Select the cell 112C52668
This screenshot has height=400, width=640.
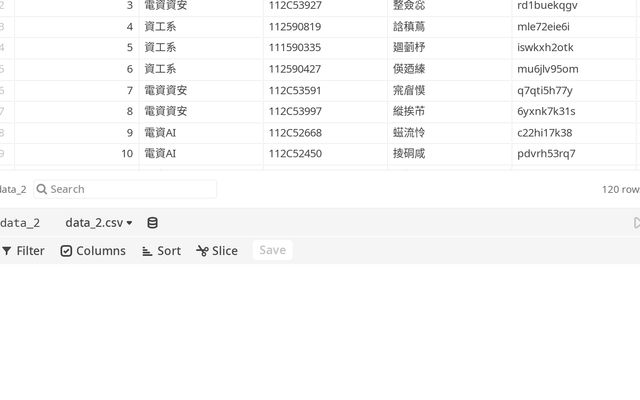(x=295, y=133)
